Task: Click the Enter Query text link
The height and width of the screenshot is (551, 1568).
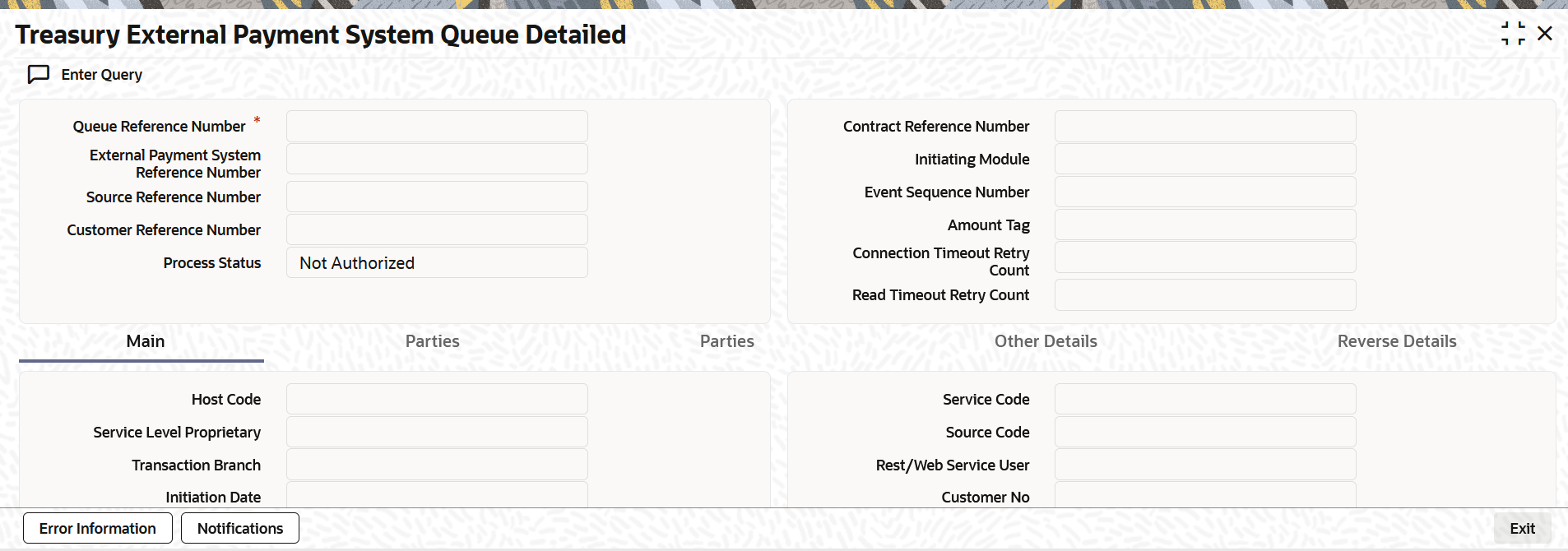Action: (x=102, y=75)
